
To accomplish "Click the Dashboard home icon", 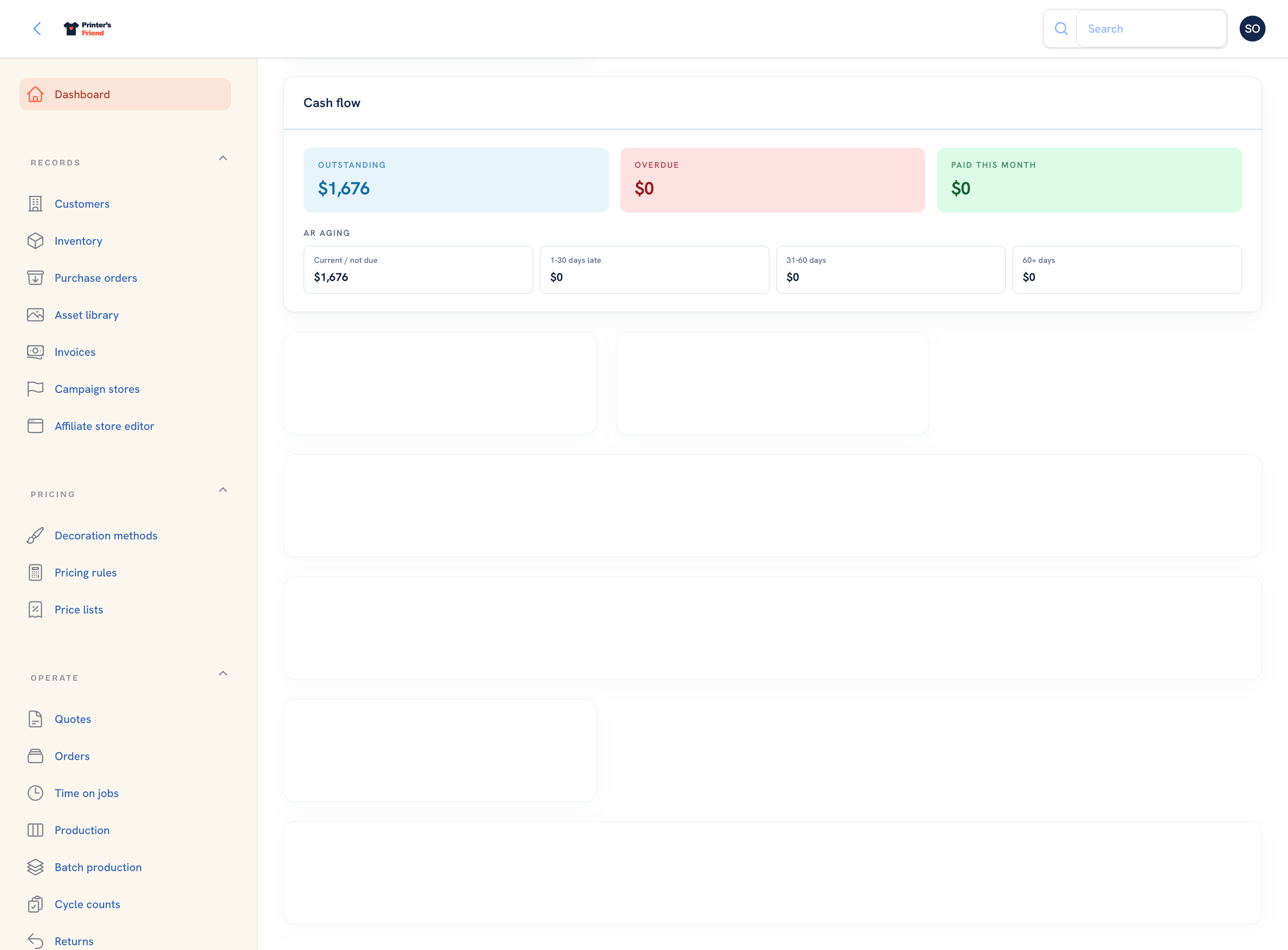I will pos(36,94).
